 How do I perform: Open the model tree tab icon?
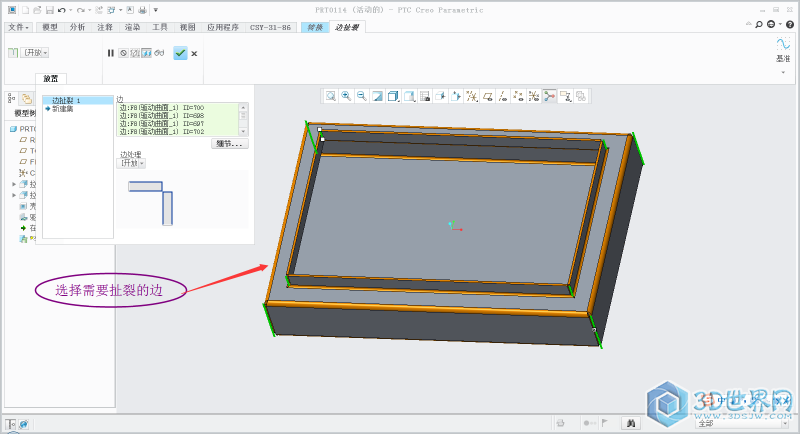coord(12,98)
